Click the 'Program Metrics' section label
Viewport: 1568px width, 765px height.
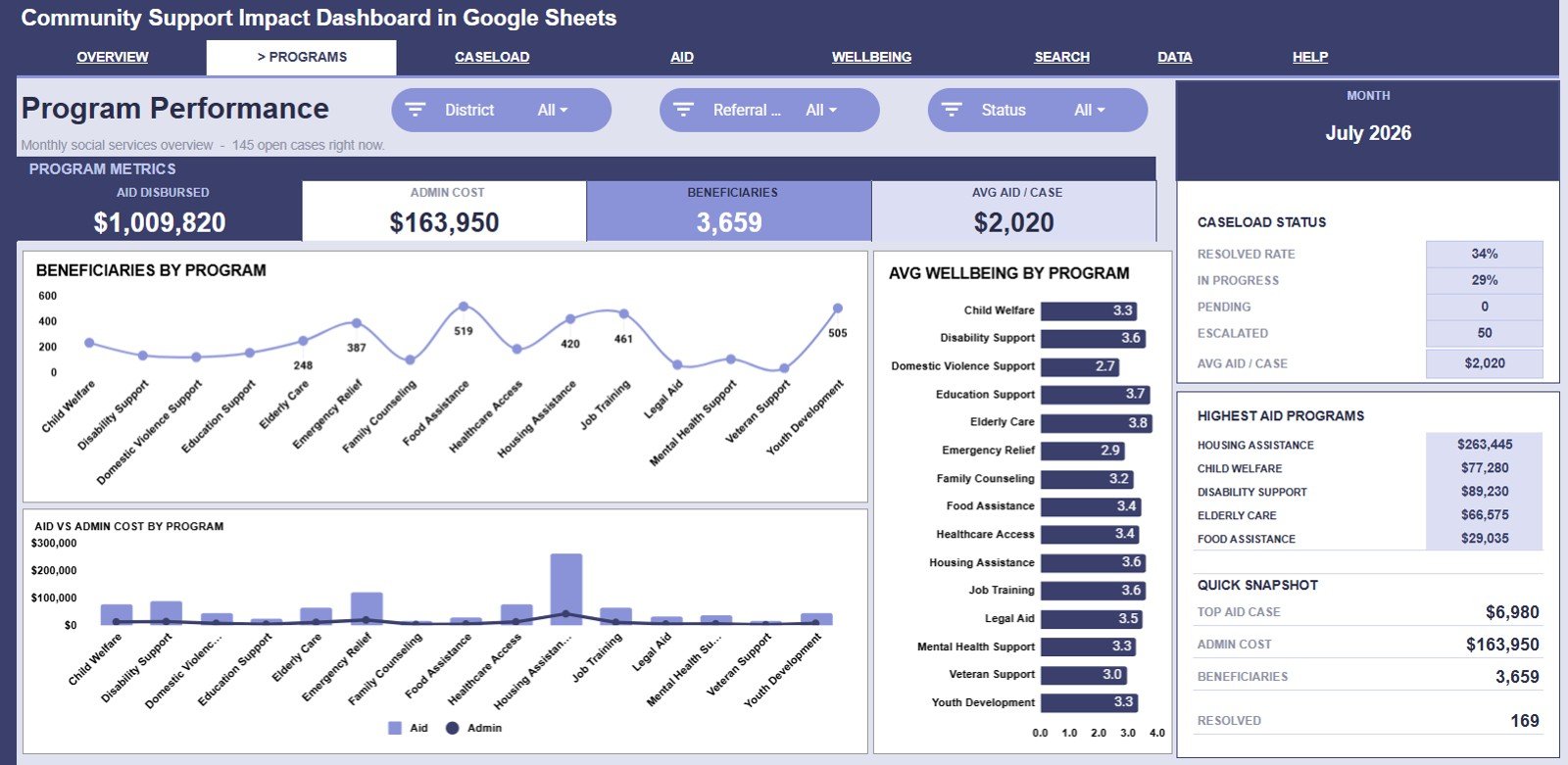point(102,168)
